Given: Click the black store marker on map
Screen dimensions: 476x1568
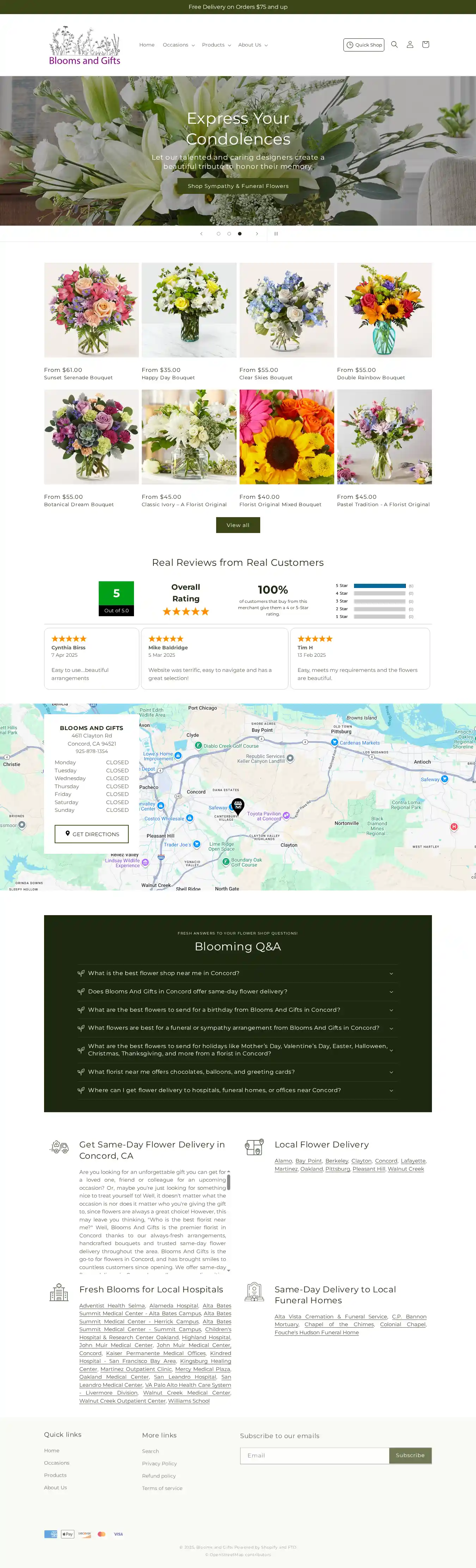Looking at the screenshot, I should (x=238, y=806).
